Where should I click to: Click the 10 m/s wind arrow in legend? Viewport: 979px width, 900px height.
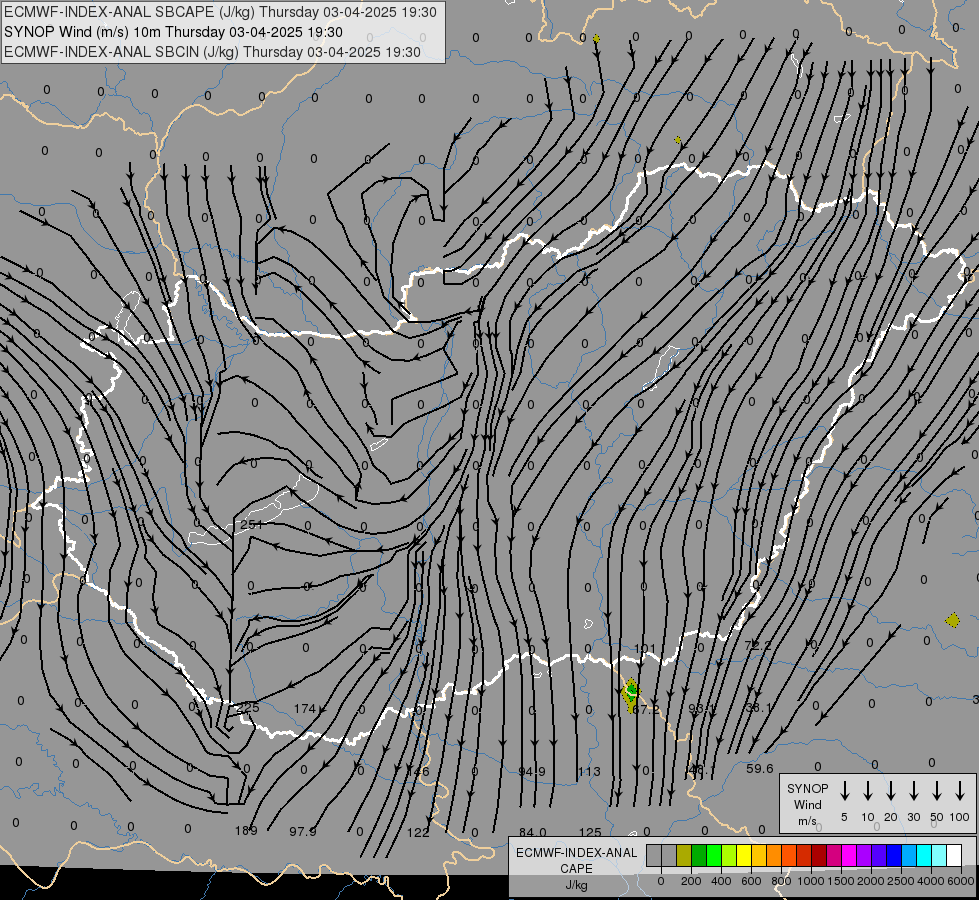[x=868, y=790]
